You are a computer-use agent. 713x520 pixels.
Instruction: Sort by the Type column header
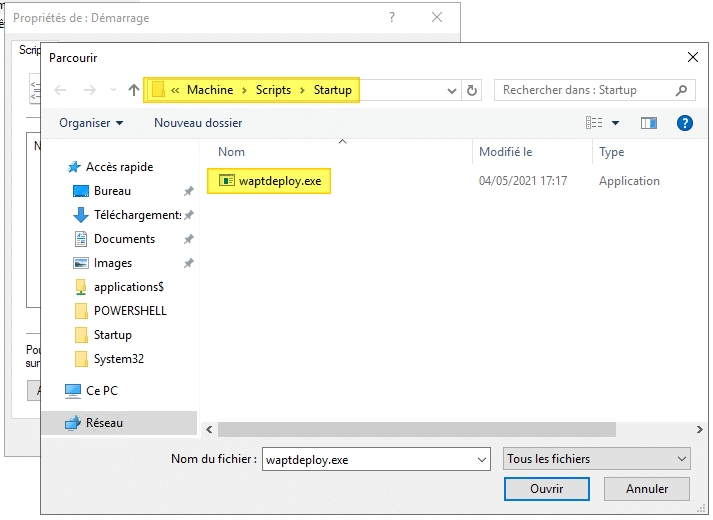click(612, 152)
